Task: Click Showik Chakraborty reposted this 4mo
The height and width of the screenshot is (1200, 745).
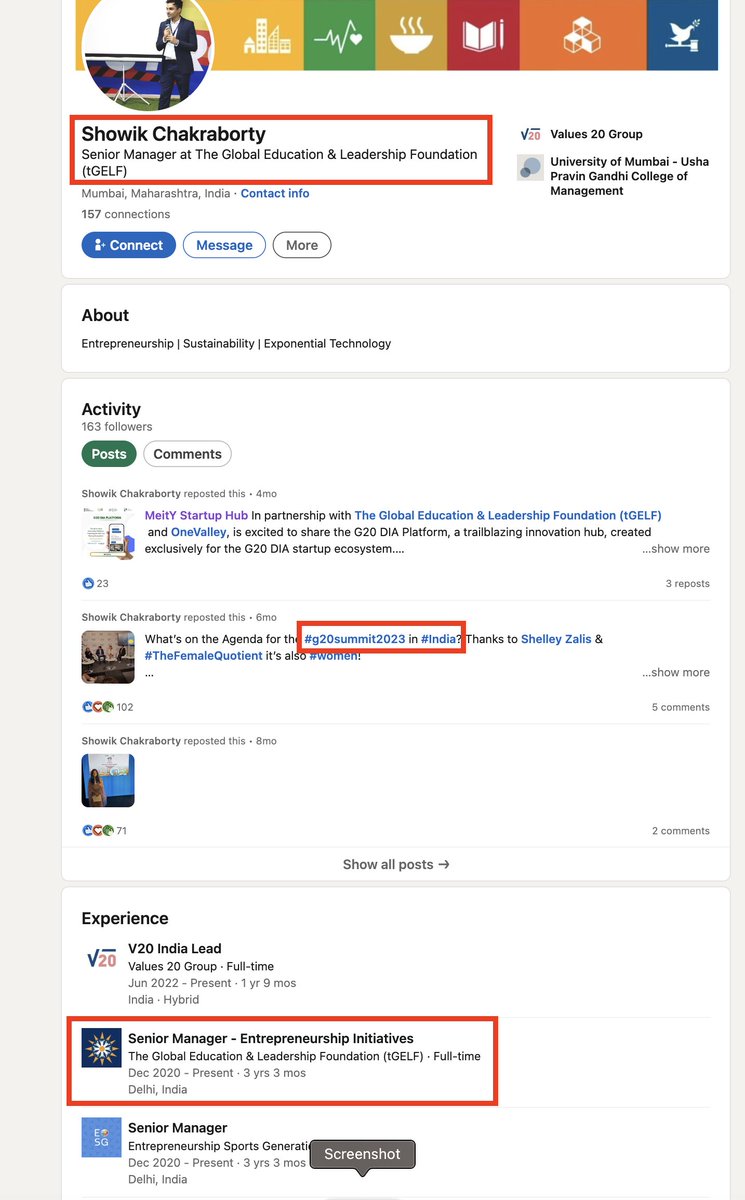Action: [179, 493]
